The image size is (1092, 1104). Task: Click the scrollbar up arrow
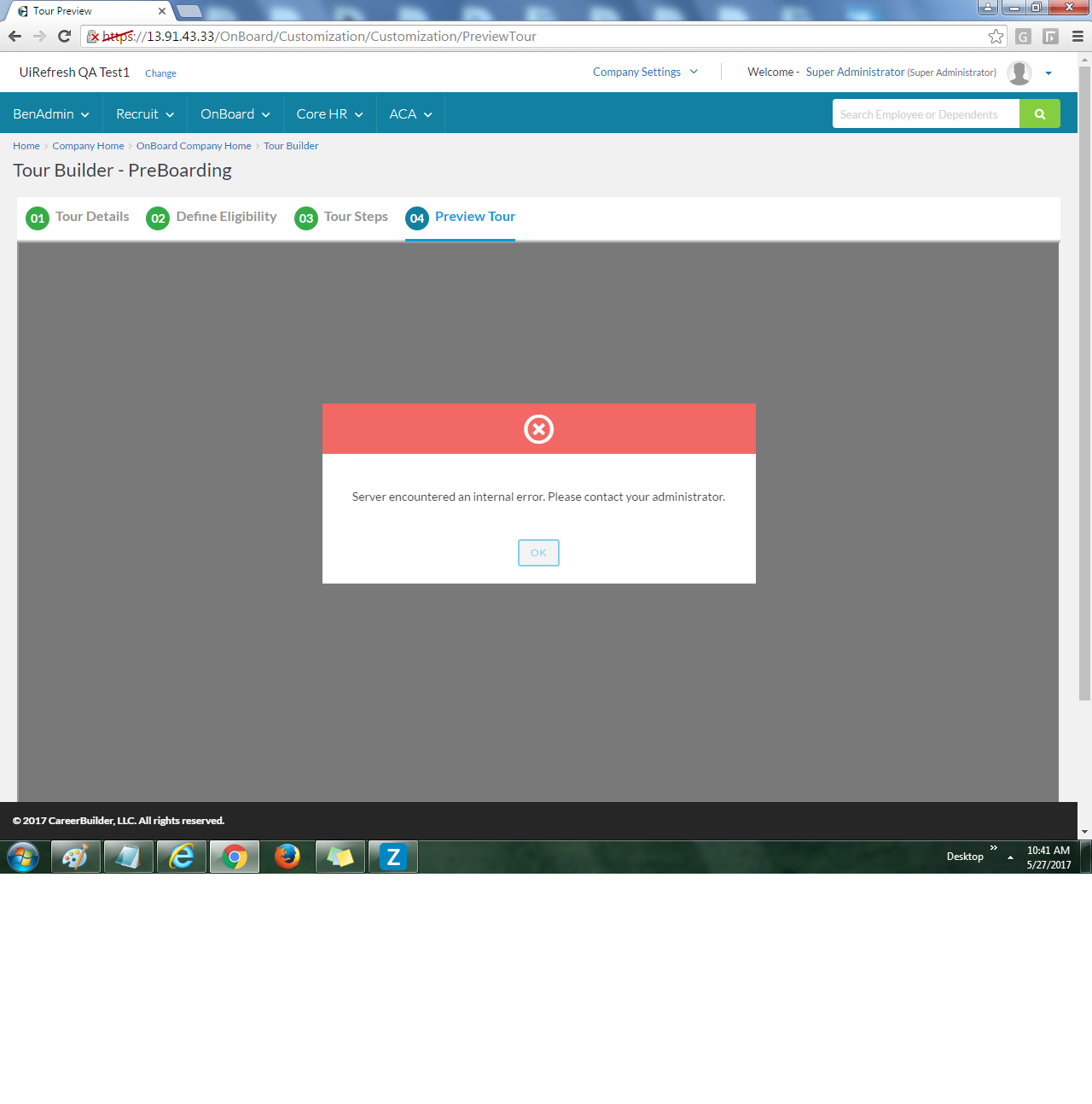1084,59
